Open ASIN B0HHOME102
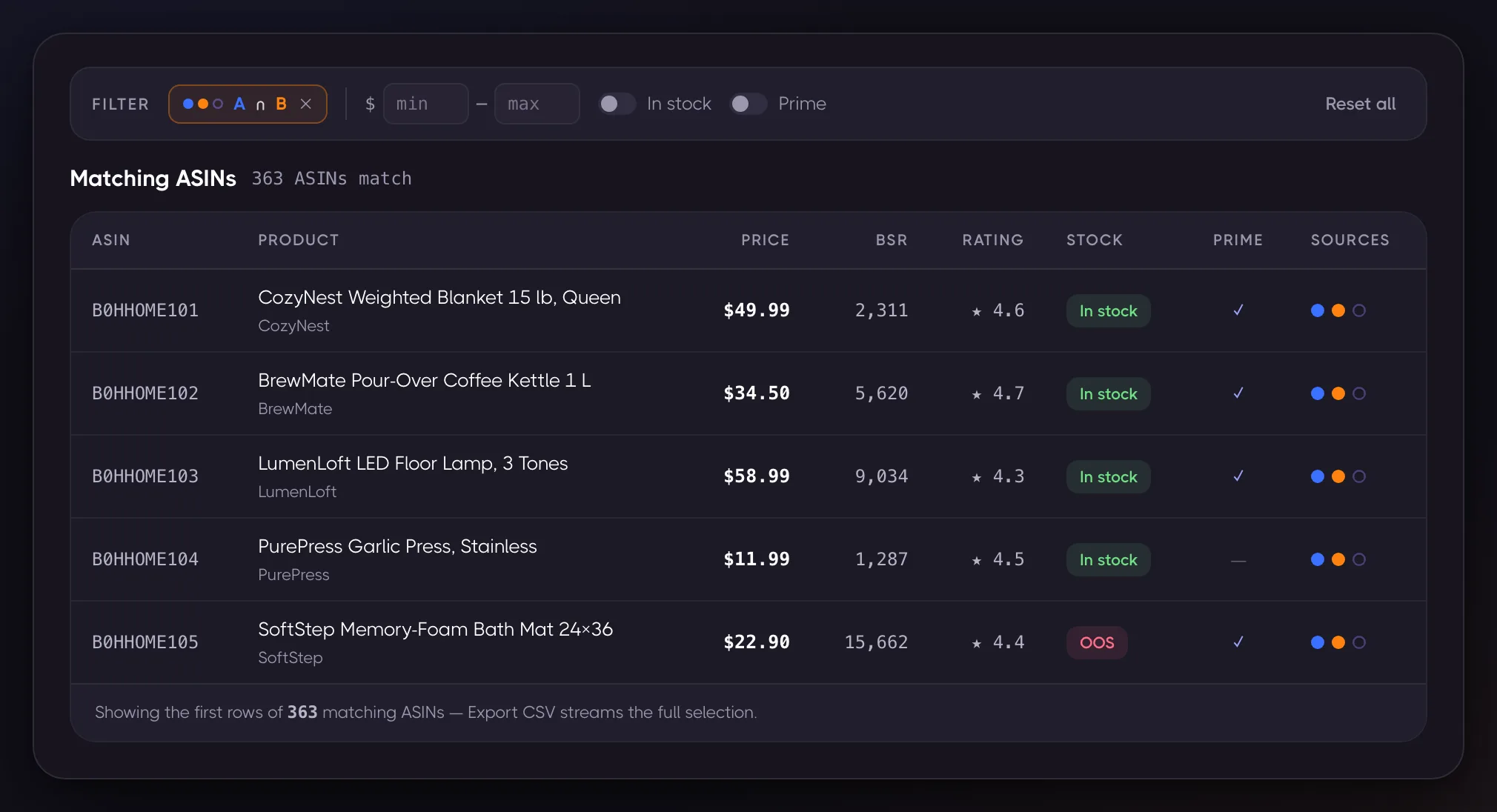Viewport: 1497px width, 812px height. (x=145, y=393)
